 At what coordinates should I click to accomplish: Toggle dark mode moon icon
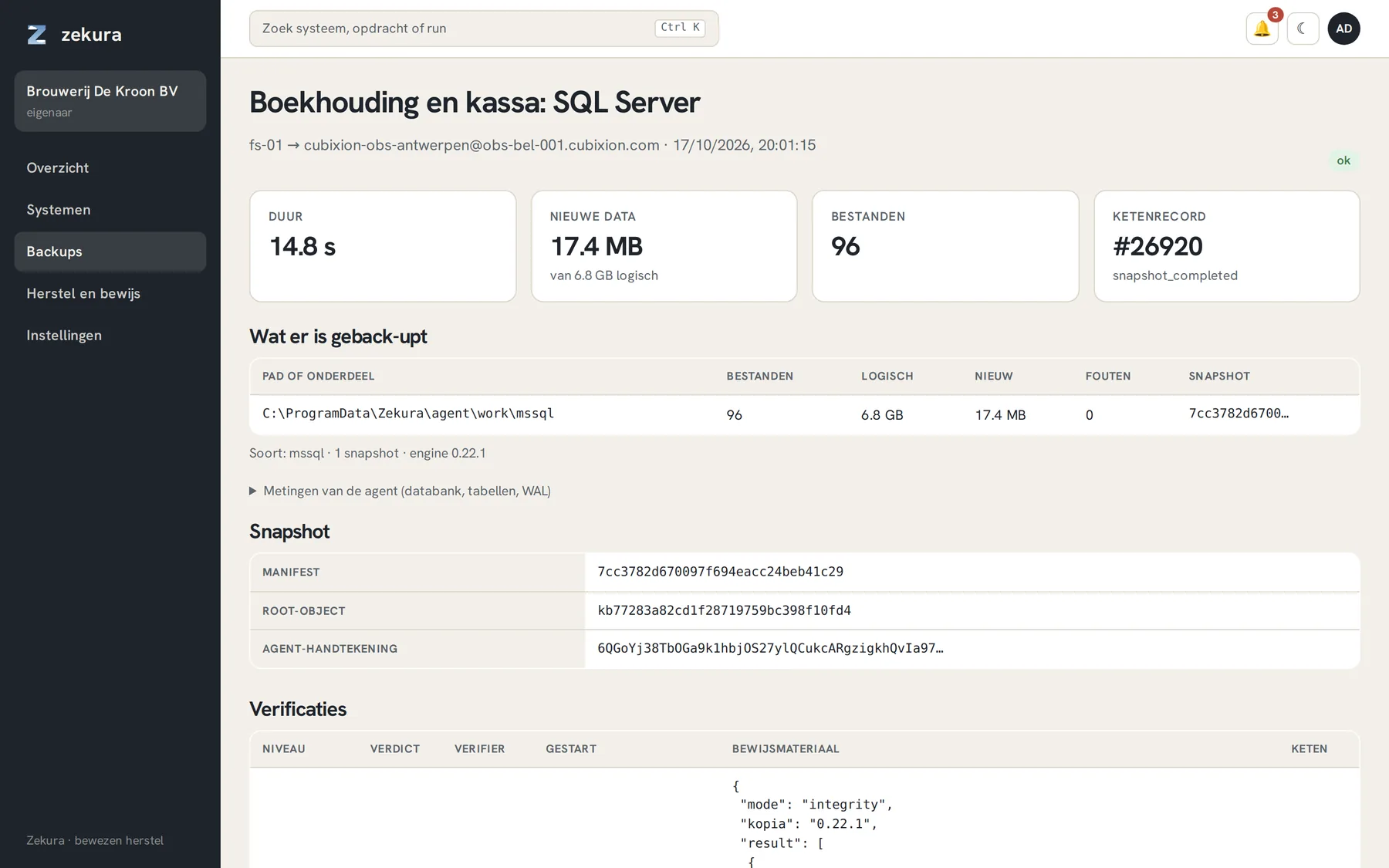(x=1303, y=29)
